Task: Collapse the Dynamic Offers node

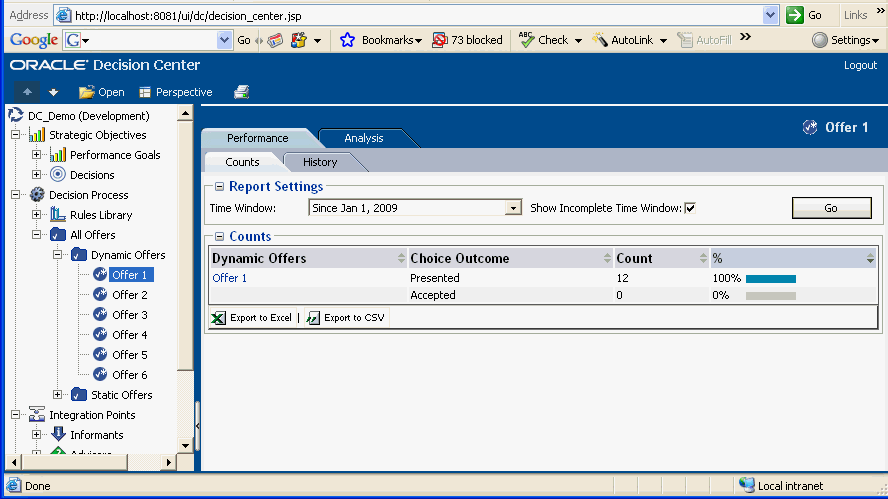Action: click(57, 255)
